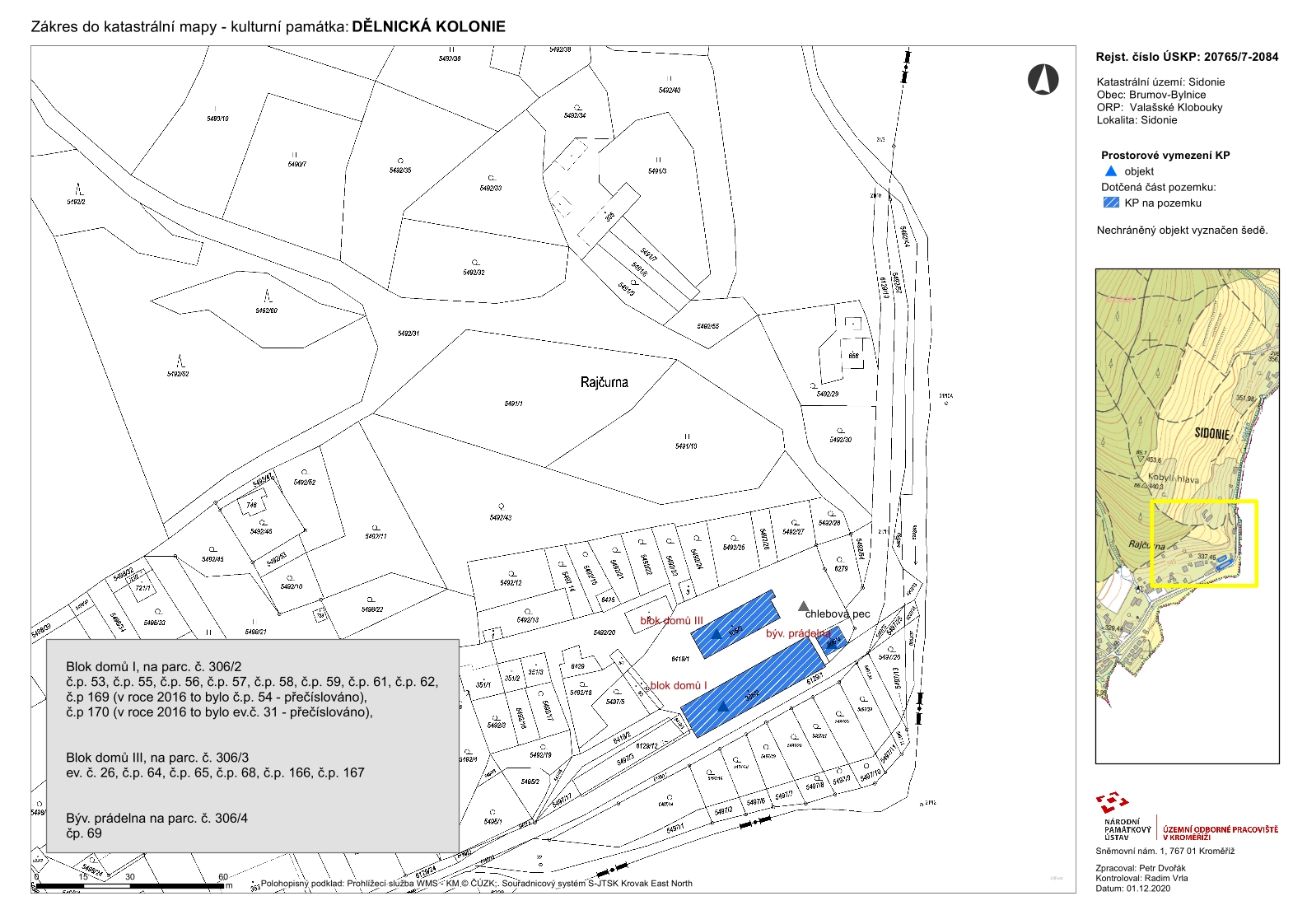Click the title 'DĚLNICKÁ KOLONIE'
The height and width of the screenshot is (924, 1307).
(428, 26)
